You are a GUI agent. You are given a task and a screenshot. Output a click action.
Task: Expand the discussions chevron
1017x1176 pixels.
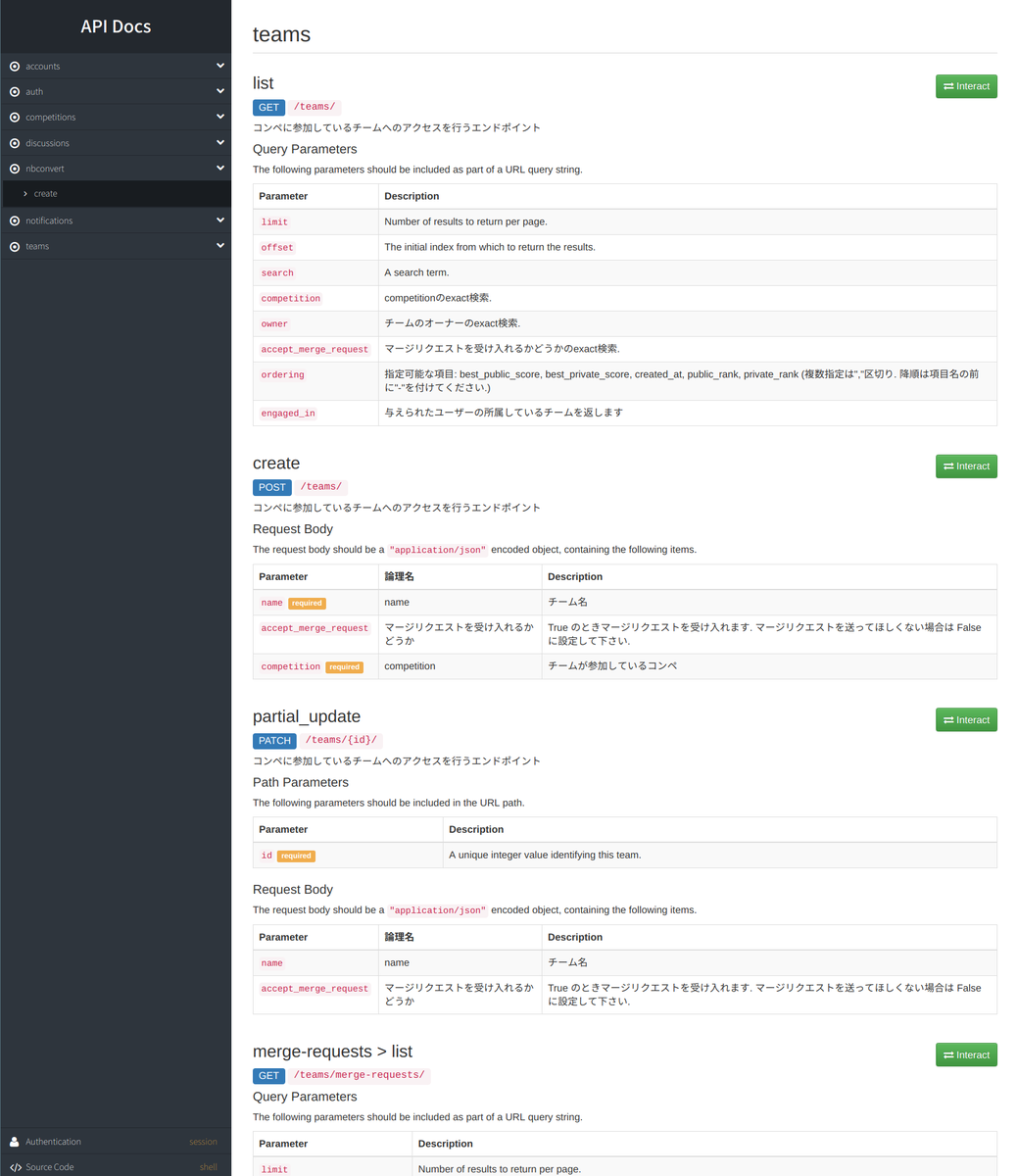(220, 142)
